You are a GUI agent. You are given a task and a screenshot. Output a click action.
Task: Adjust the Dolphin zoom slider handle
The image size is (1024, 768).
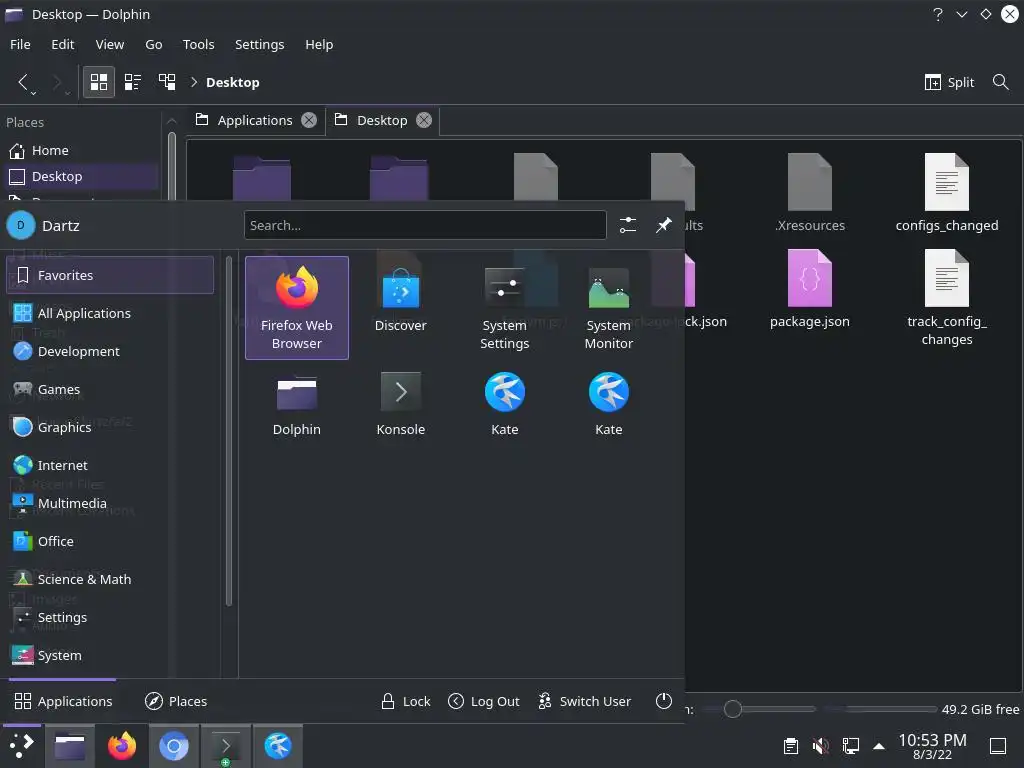pos(732,709)
